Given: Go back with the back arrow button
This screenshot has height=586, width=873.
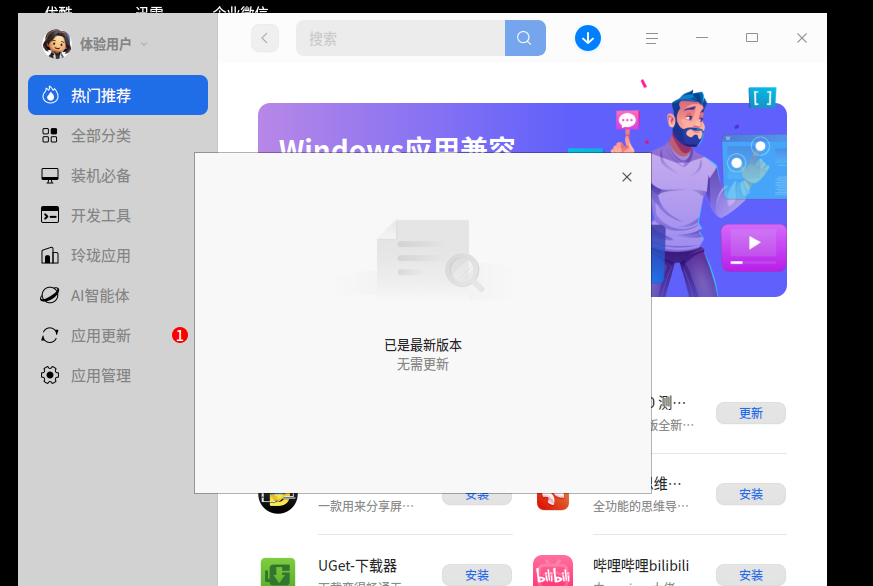Looking at the screenshot, I should [x=265, y=38].
